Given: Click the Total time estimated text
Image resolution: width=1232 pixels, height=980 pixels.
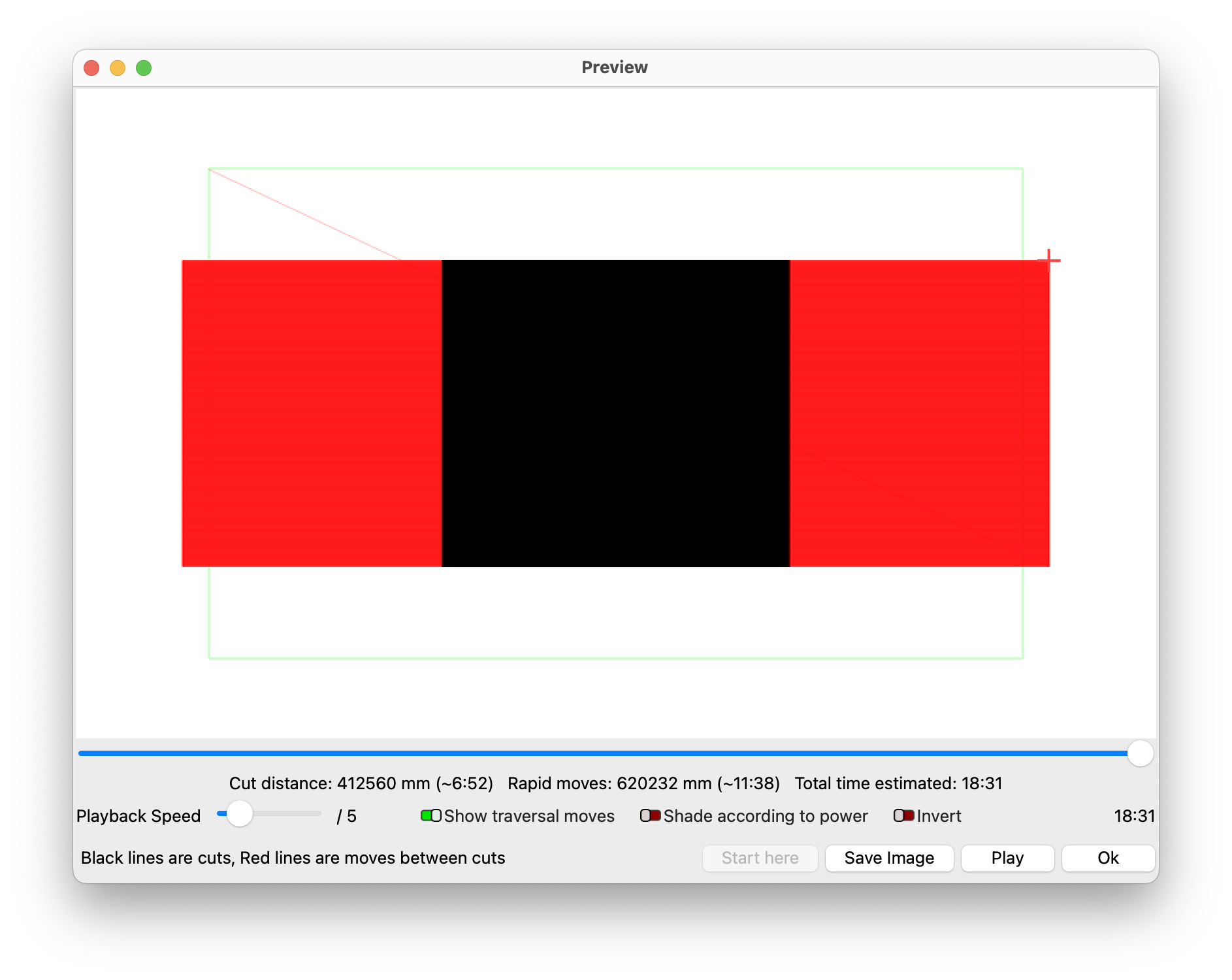Looking at the screenshot, I should (898, 783).
